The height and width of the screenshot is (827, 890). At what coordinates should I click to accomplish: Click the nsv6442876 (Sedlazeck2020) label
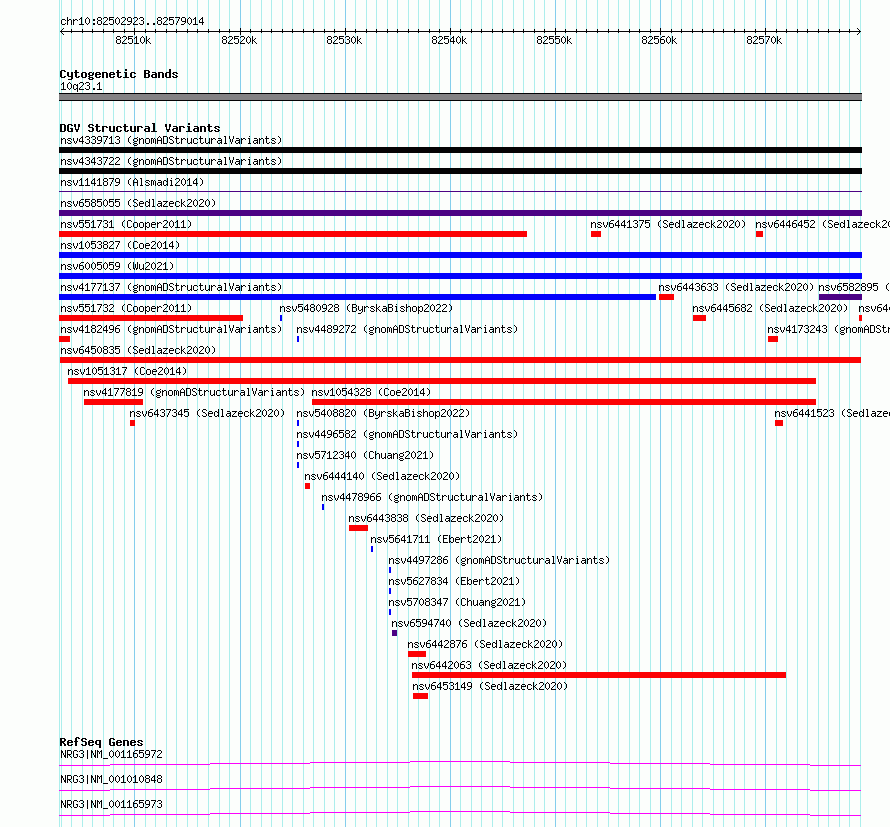click(x=485, y=644)
